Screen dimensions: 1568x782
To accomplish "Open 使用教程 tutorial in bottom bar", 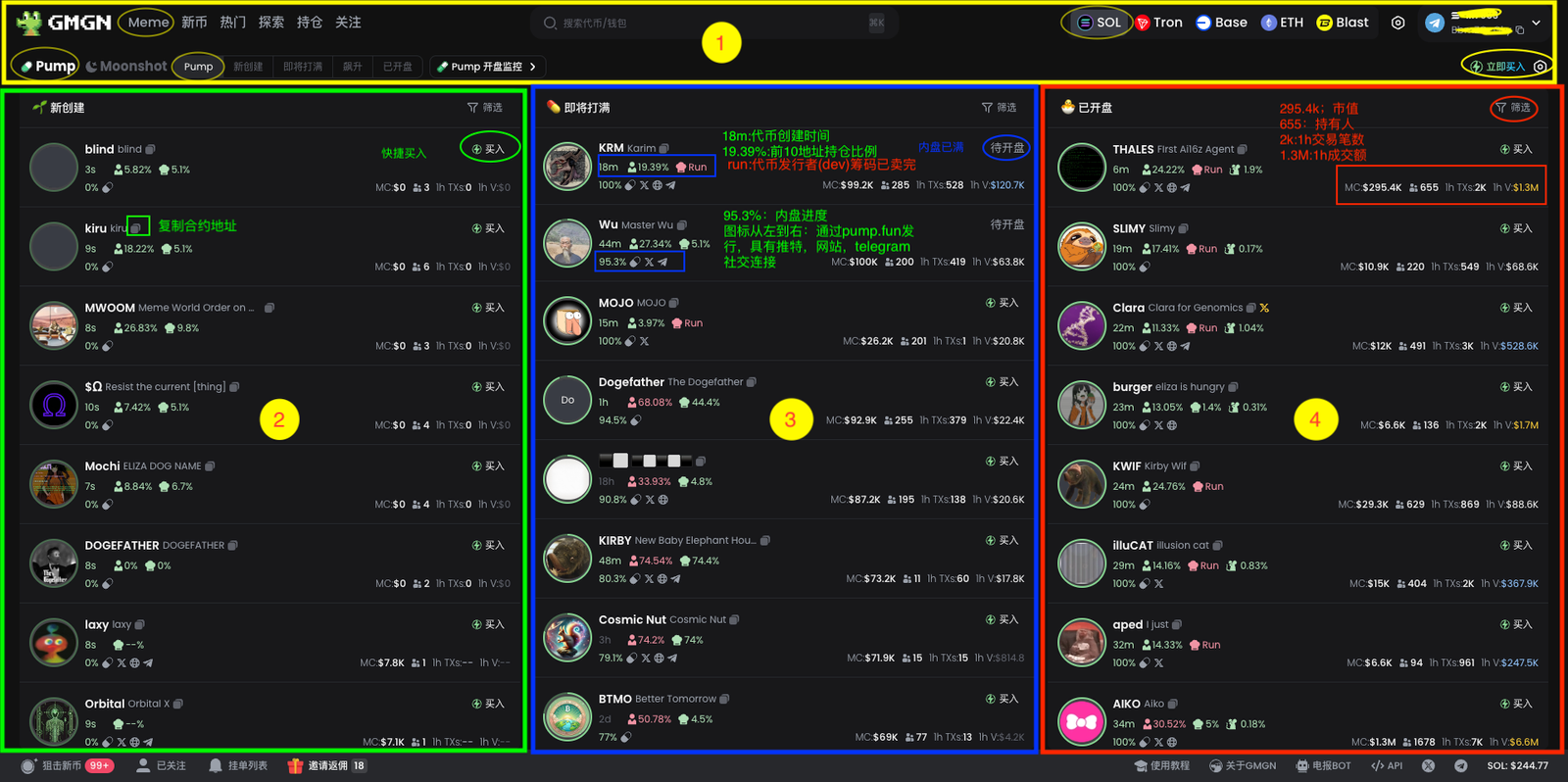I will click(1161, 765).
